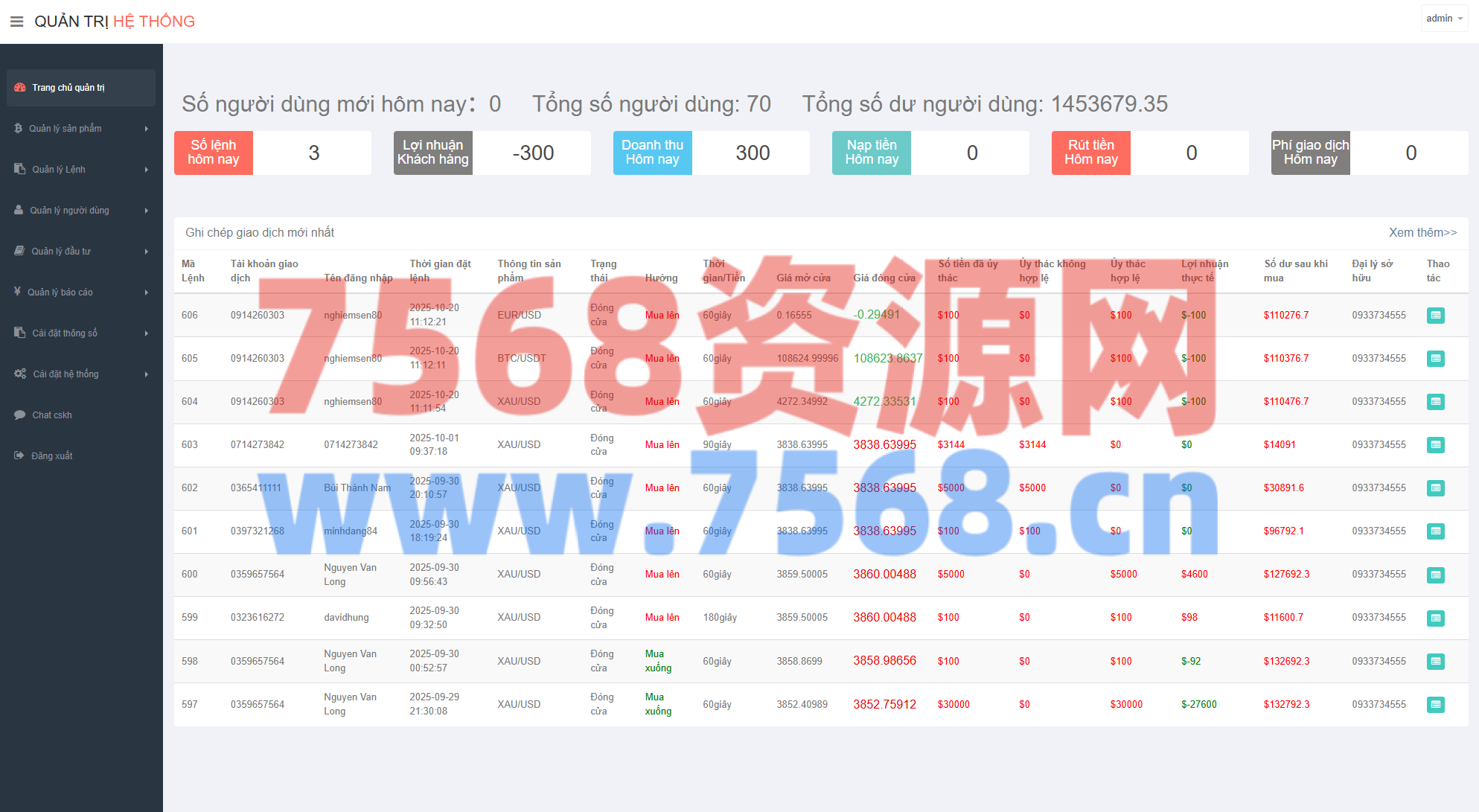Expand the Quản lý đầu tư submenu arrow
This screenshot has height=812, width=1479.
click(x=147, y=252)
